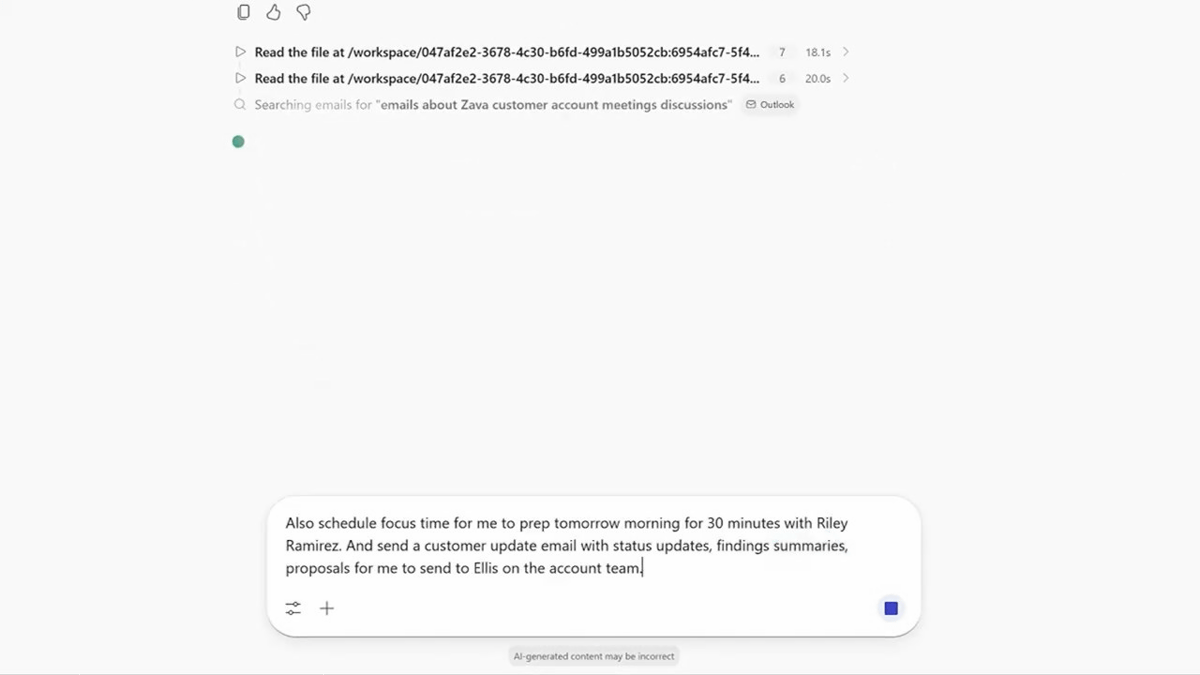Click the plus icon to add an attachment
The height and width of the screenshot is (675, 1200).
(327, 608)
